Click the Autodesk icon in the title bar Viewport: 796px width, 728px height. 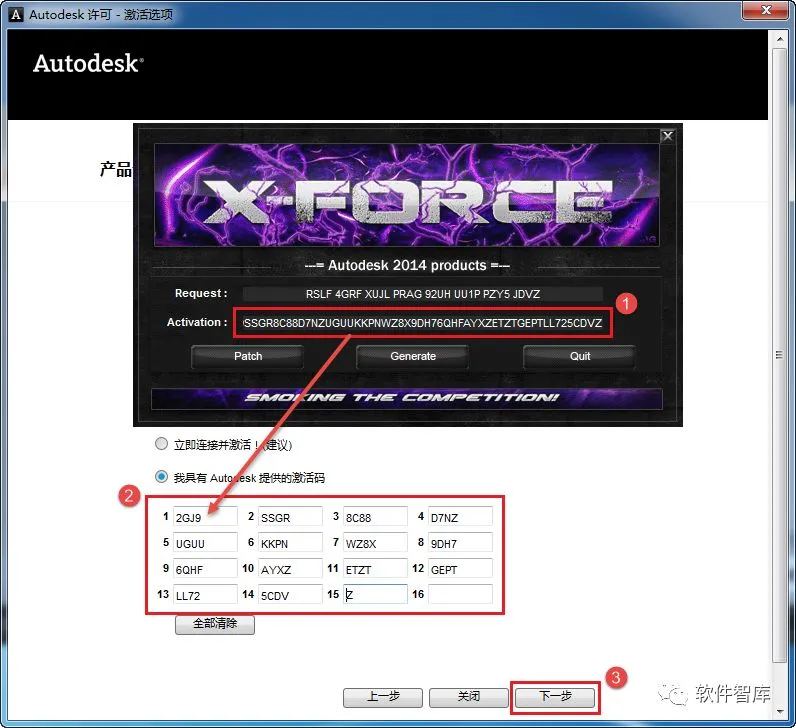point(16,14)
